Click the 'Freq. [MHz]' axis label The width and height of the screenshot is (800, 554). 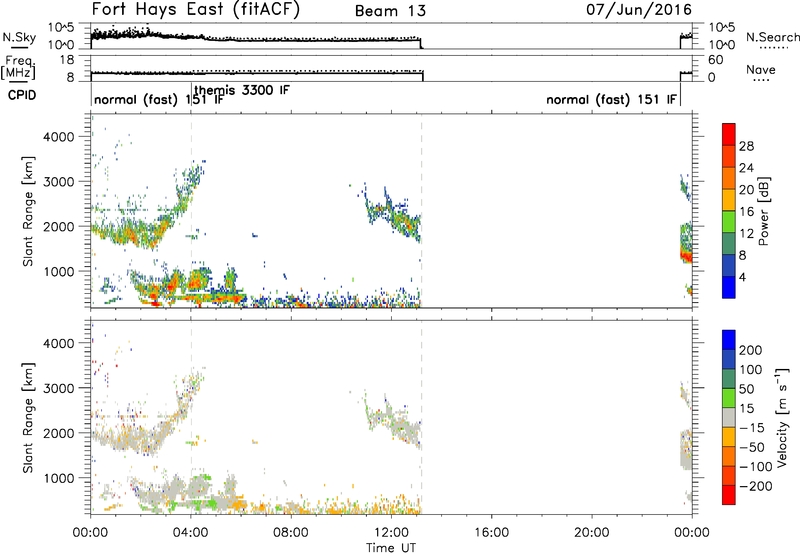19,68
